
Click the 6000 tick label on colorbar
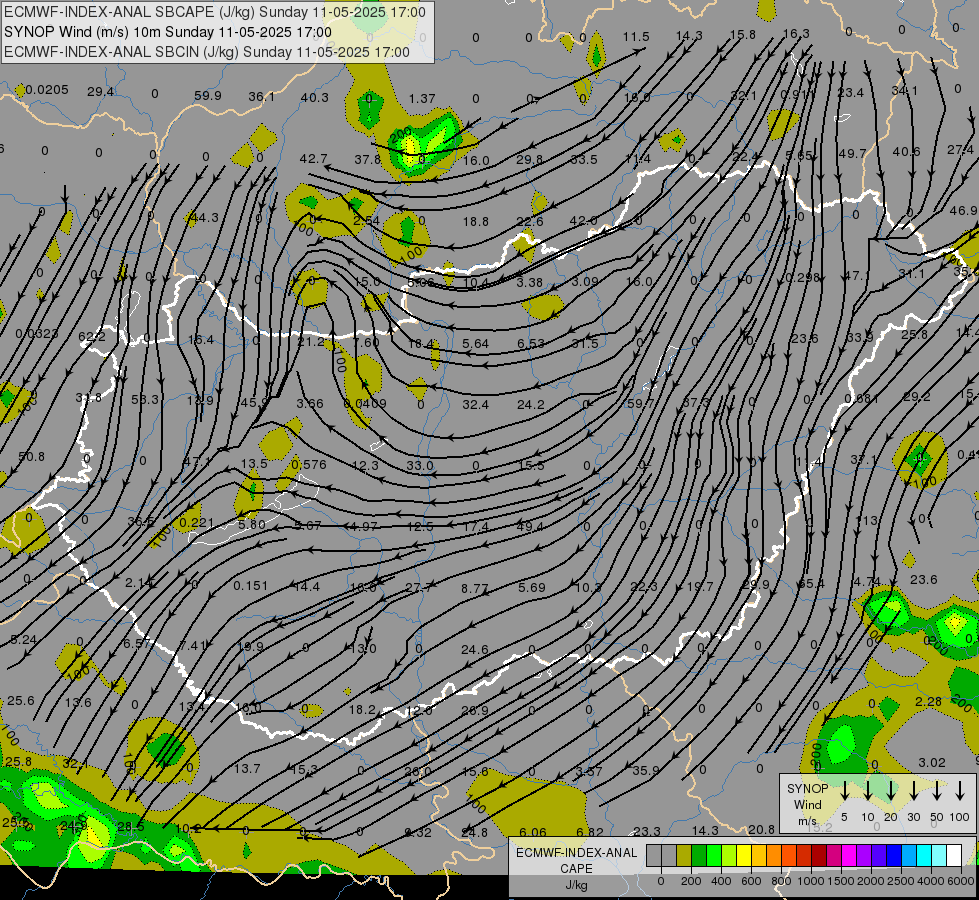[961, 881]
